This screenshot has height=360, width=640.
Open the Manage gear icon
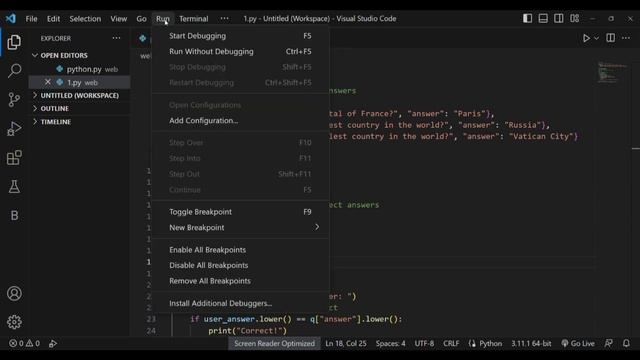click(x=14, y=322)
